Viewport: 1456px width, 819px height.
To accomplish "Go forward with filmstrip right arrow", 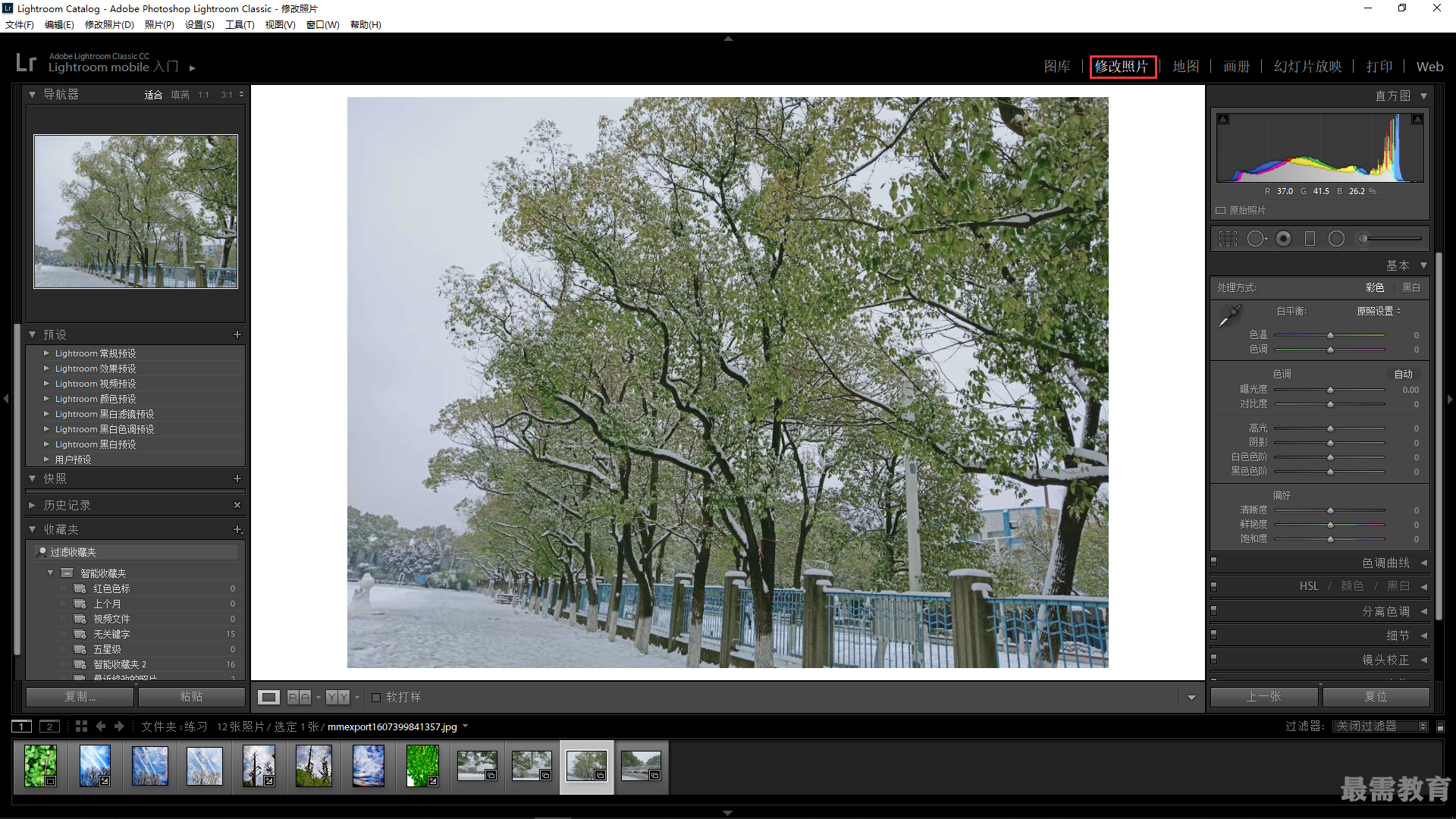I will click(x=119, y=726).
